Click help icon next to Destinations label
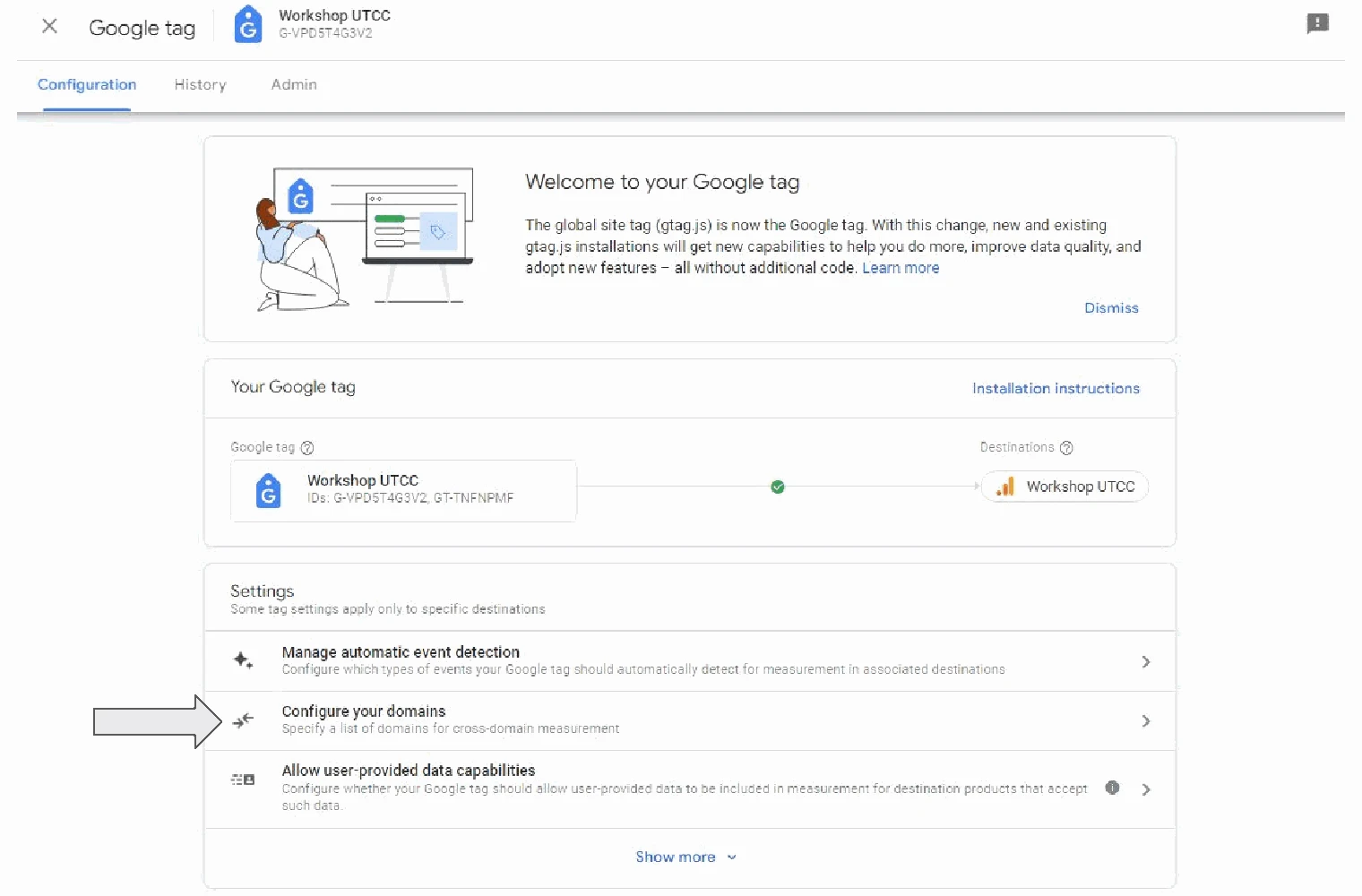Viewport: 1362px width, 896px height. click(x=1066, y=447)
